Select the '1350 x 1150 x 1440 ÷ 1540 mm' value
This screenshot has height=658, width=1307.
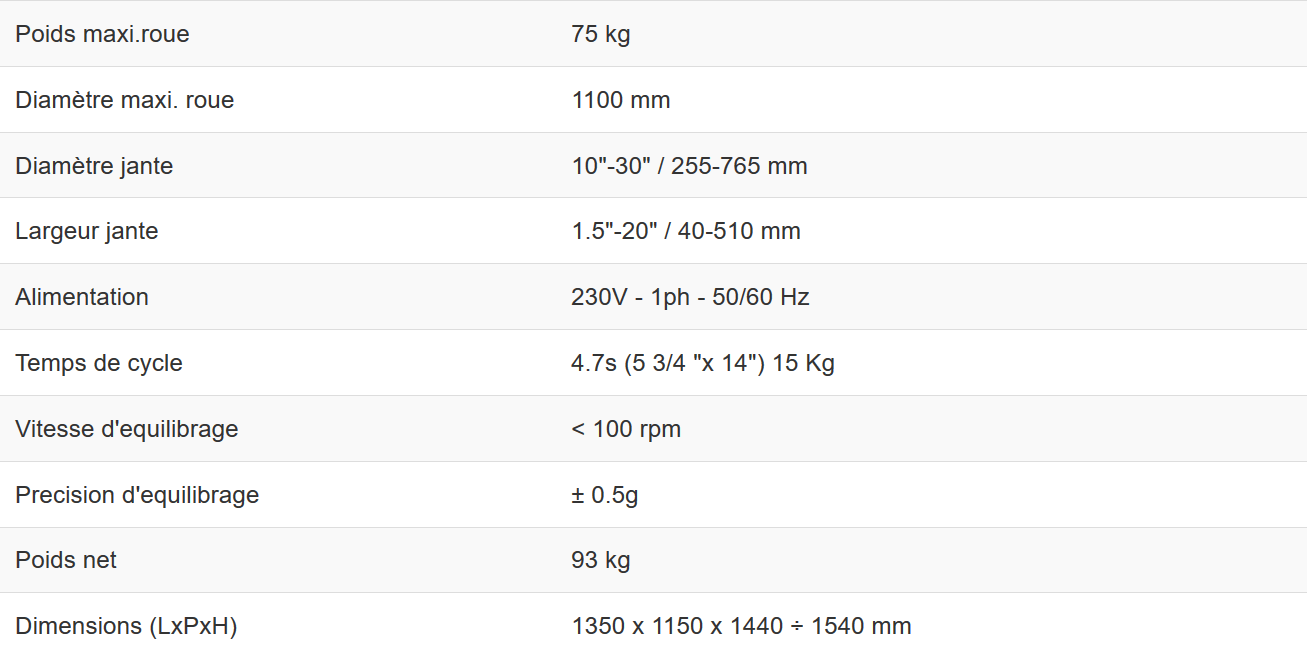(x=741, y=626)
